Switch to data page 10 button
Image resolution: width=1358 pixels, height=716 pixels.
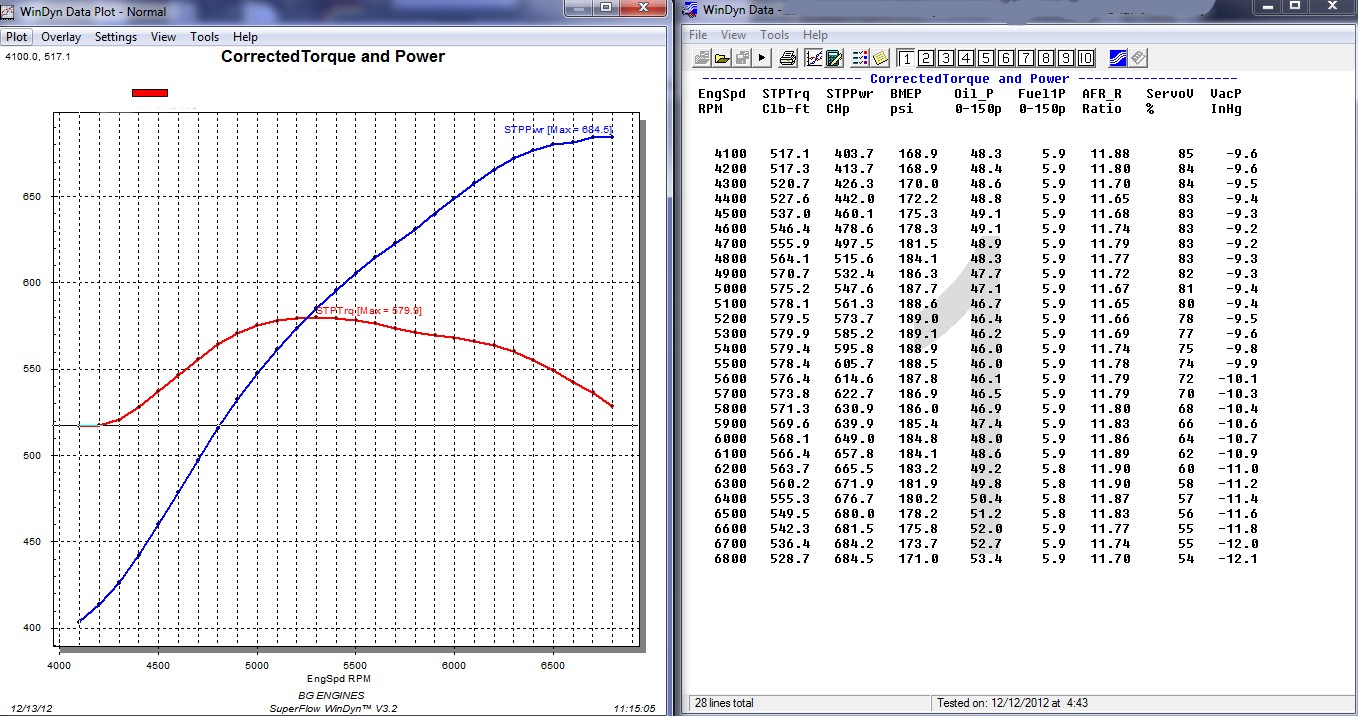[1086, 57]
